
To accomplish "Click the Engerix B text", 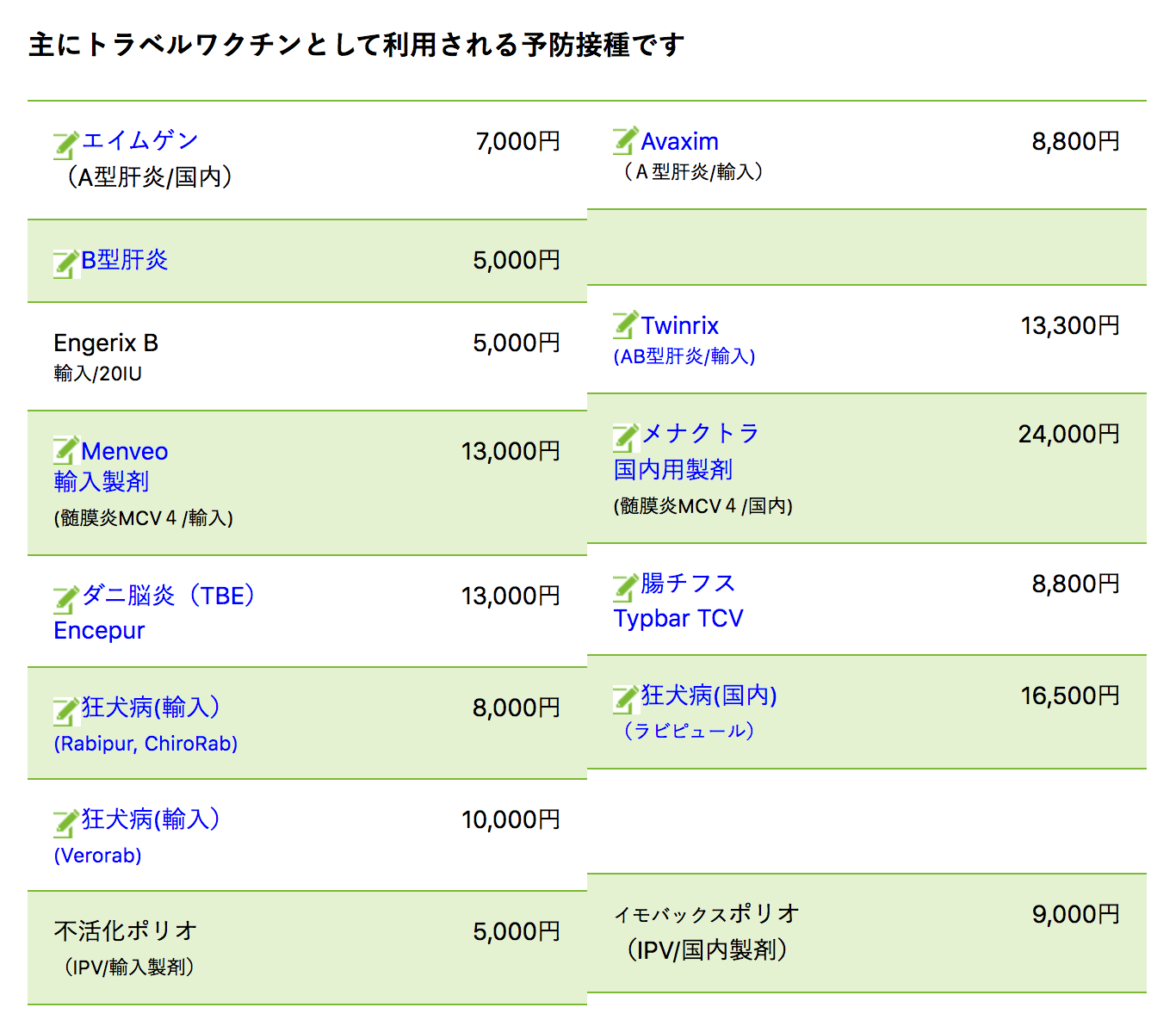I will [x=106, y=343].
